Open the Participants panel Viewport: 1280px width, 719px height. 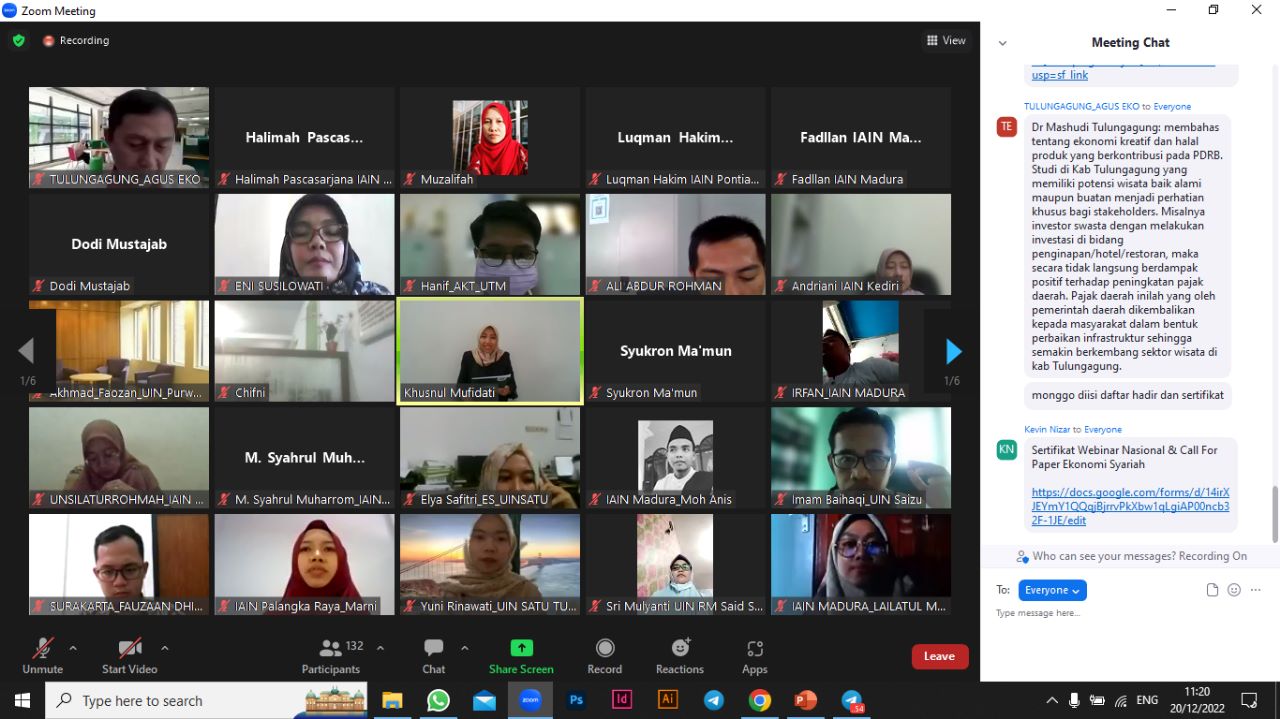(330, 656)
